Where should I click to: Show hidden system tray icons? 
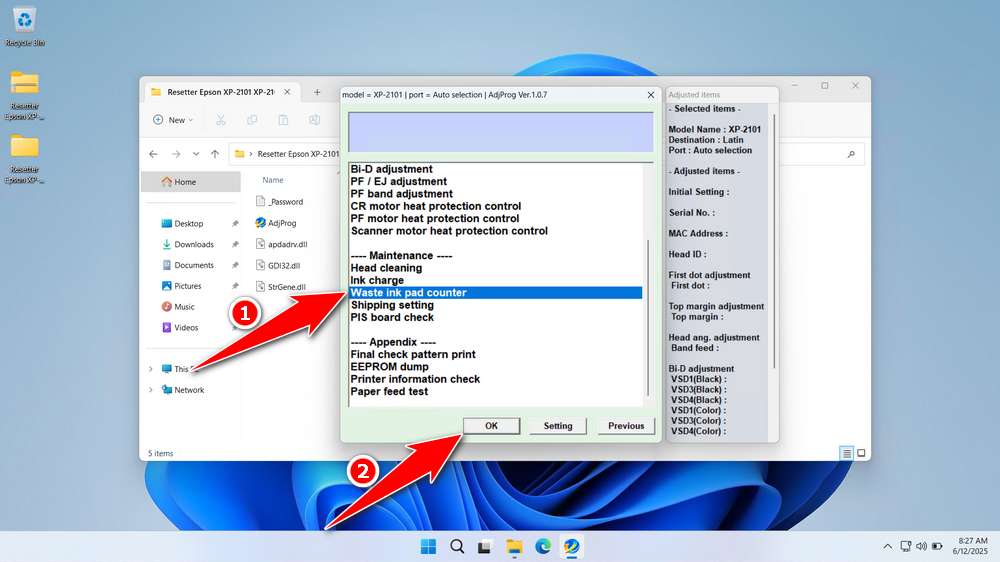pyautogui.click(x=887, y=547)
